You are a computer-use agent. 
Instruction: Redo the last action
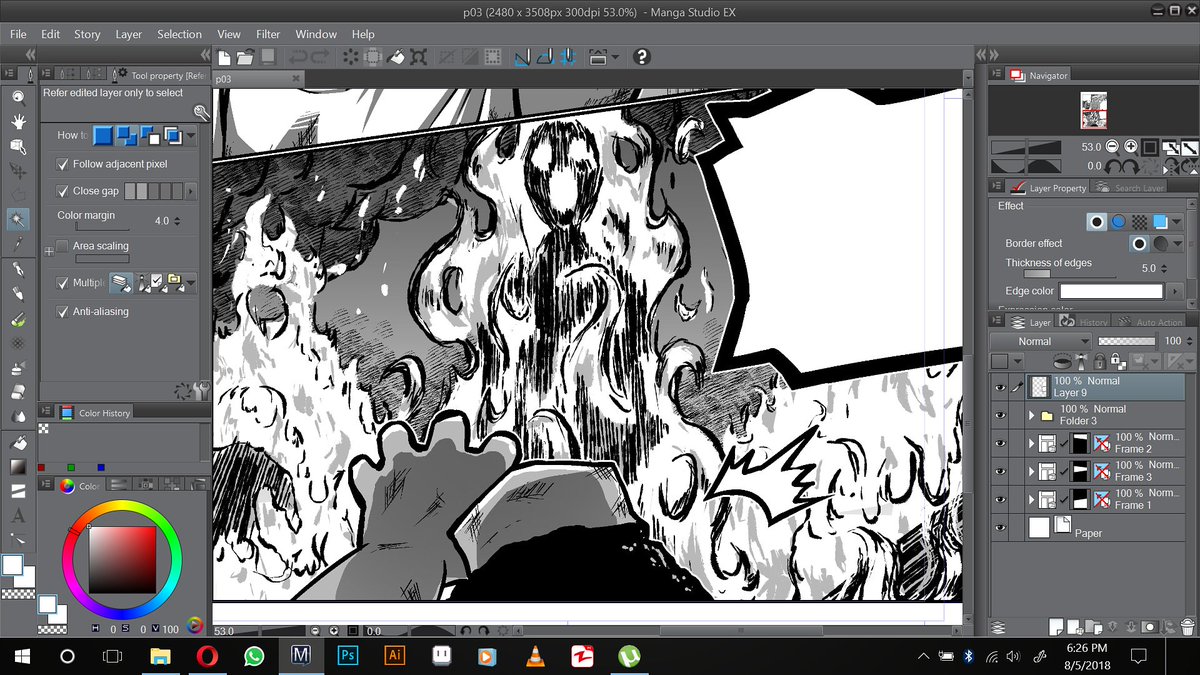click(321, 57)
